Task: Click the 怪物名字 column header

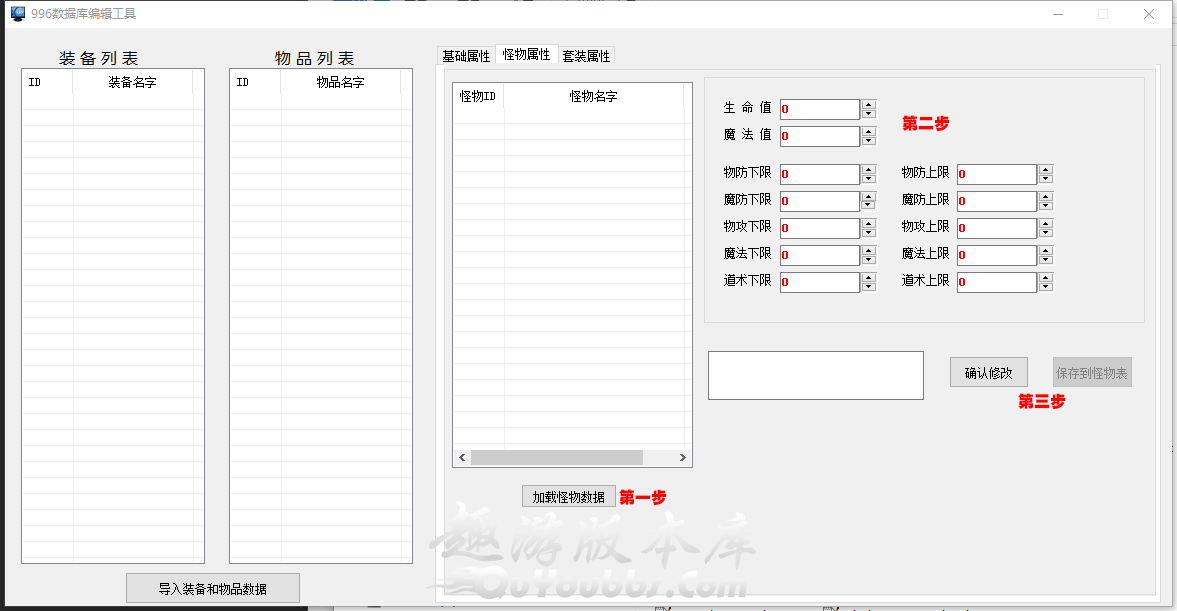Action: [594, 96]
